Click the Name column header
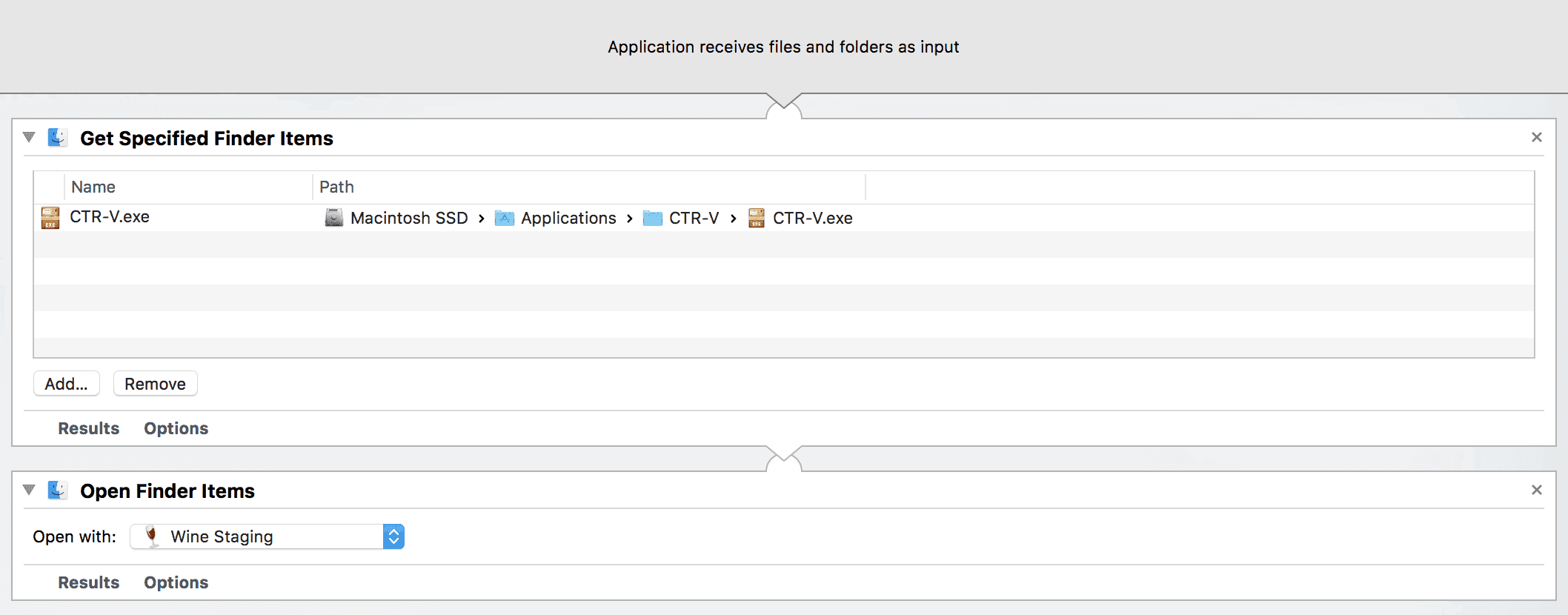The width and height of the screenshot is (1568, 615). click(189, 187)
